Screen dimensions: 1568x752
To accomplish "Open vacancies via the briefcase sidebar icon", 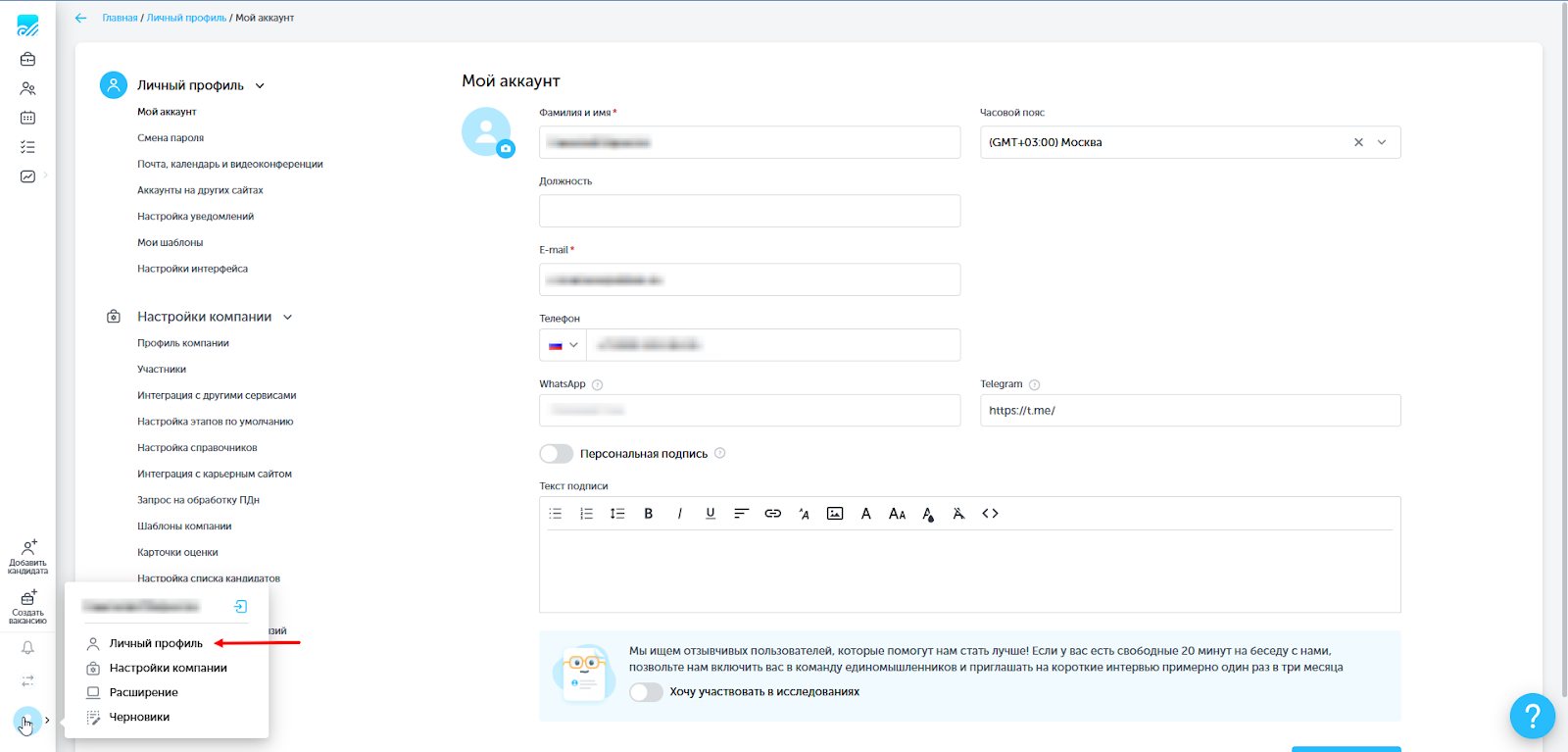I will (x=27, y=59).
